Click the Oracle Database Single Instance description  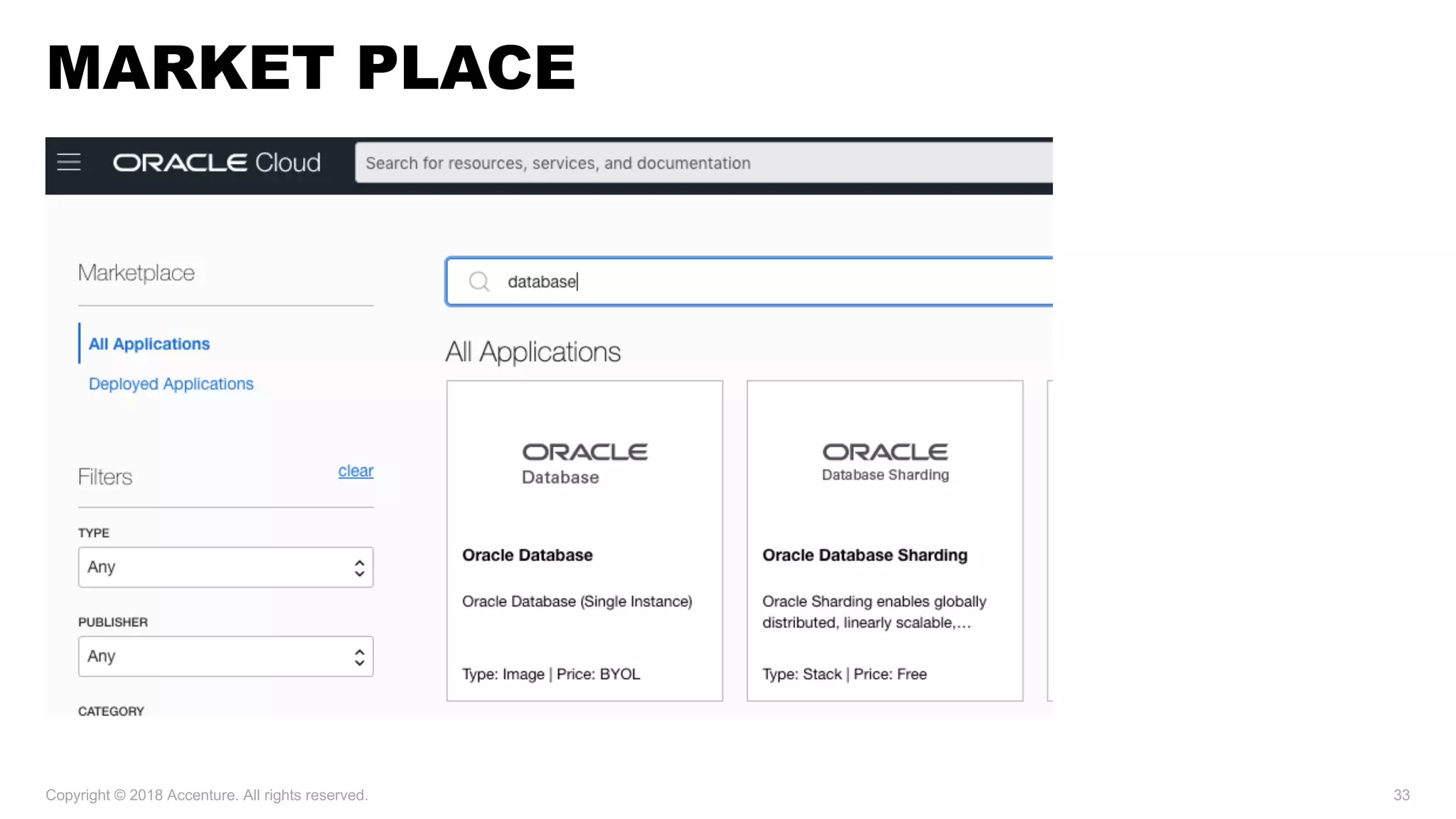[x=577, y=601]
